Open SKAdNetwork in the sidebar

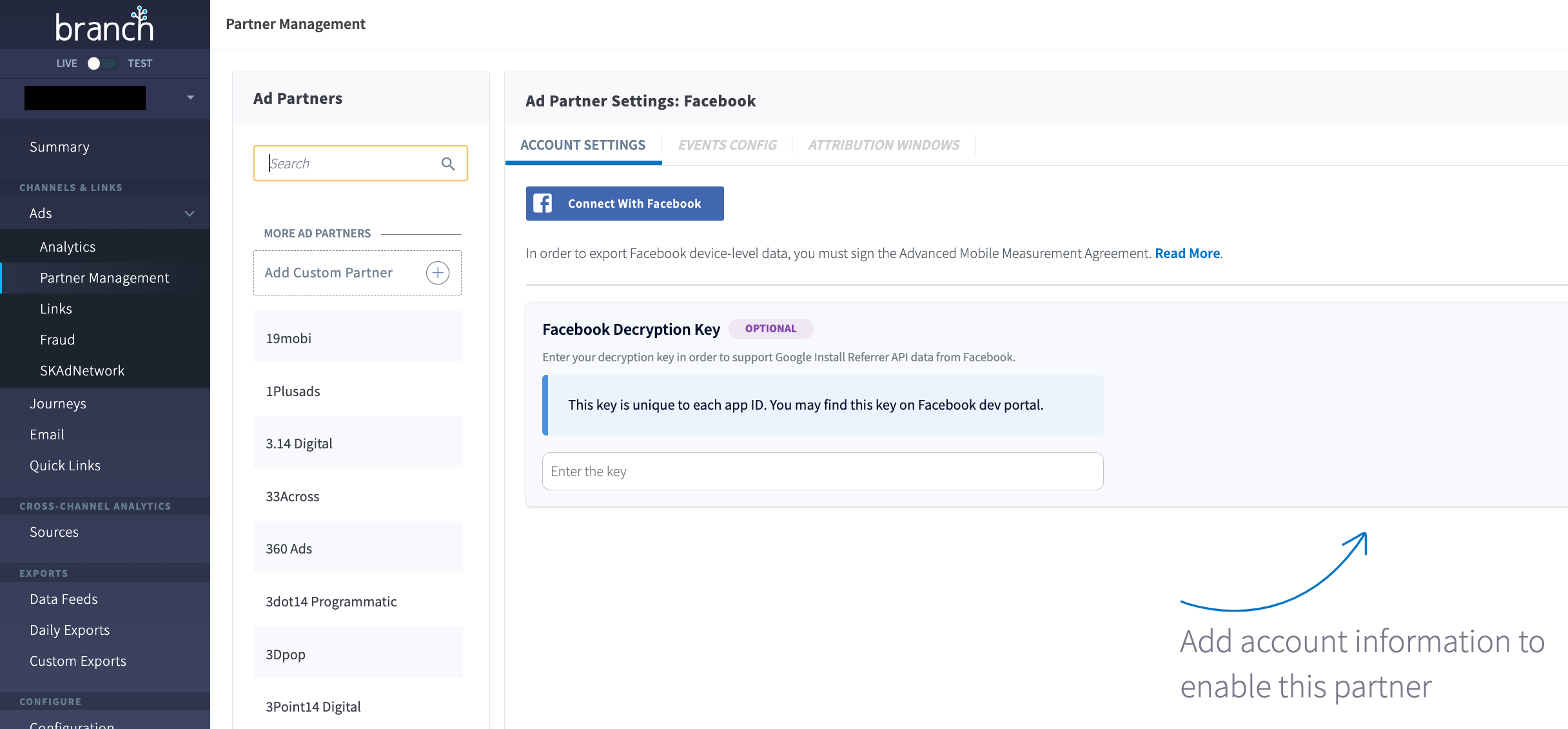(x=82, y=371)
